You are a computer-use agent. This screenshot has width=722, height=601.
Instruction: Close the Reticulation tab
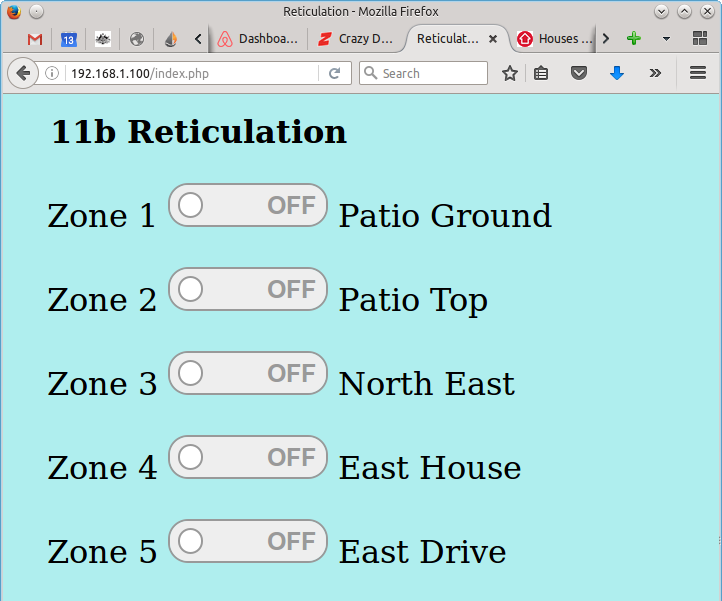click(493, 39)
